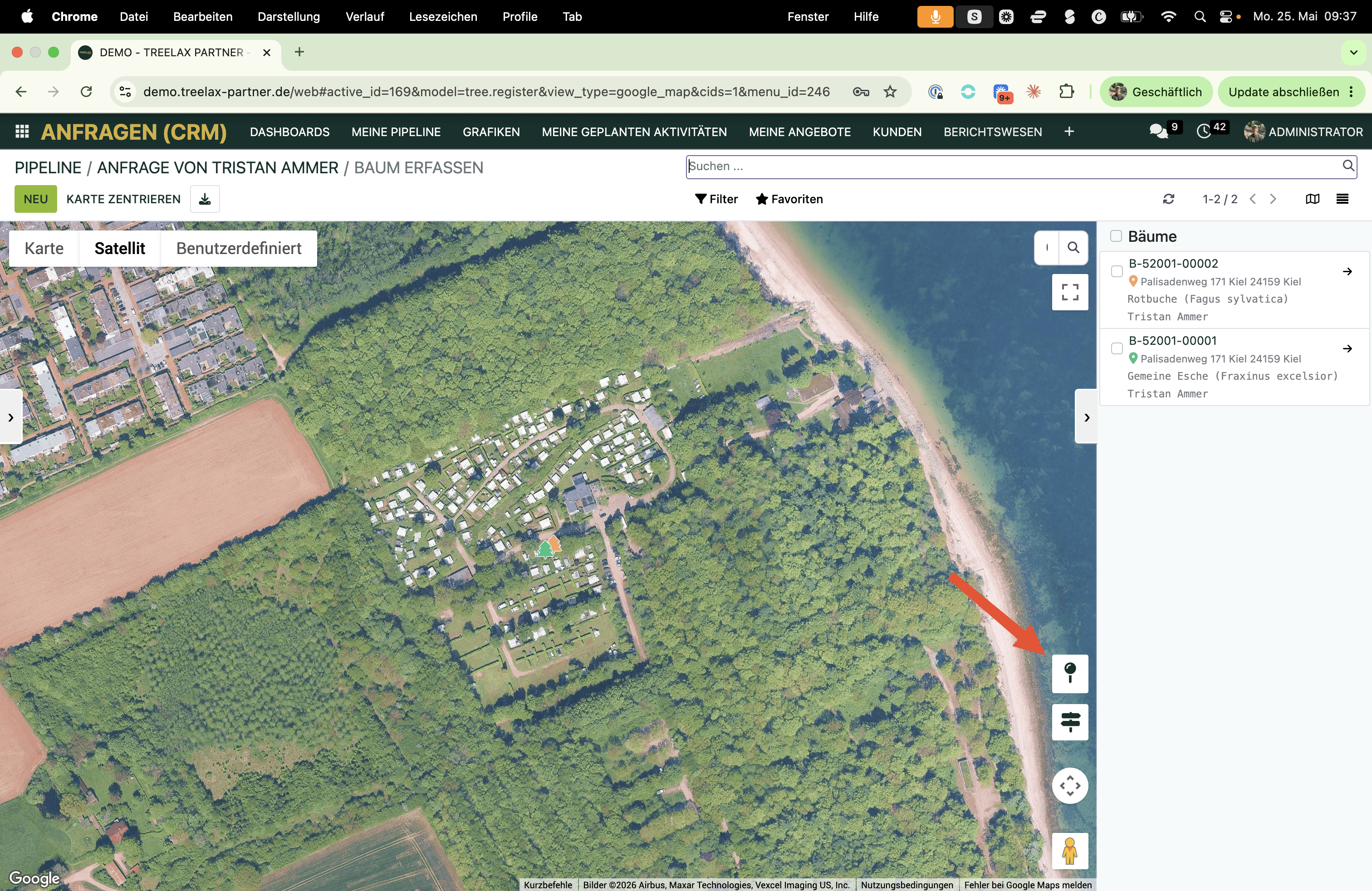Screen dimensions: 1372x891
Task: Open record B-52001-00001 arrow
Action: coord(1347,349)
